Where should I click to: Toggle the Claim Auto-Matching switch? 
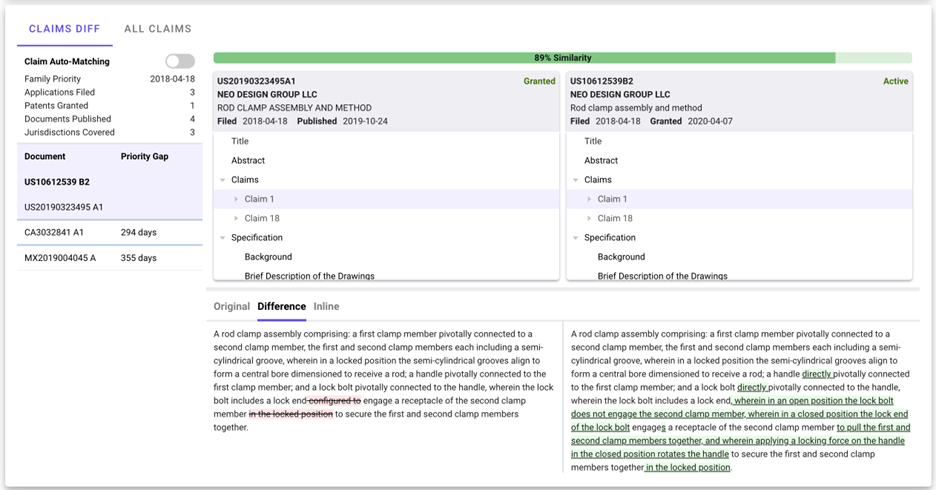point(180,61)
